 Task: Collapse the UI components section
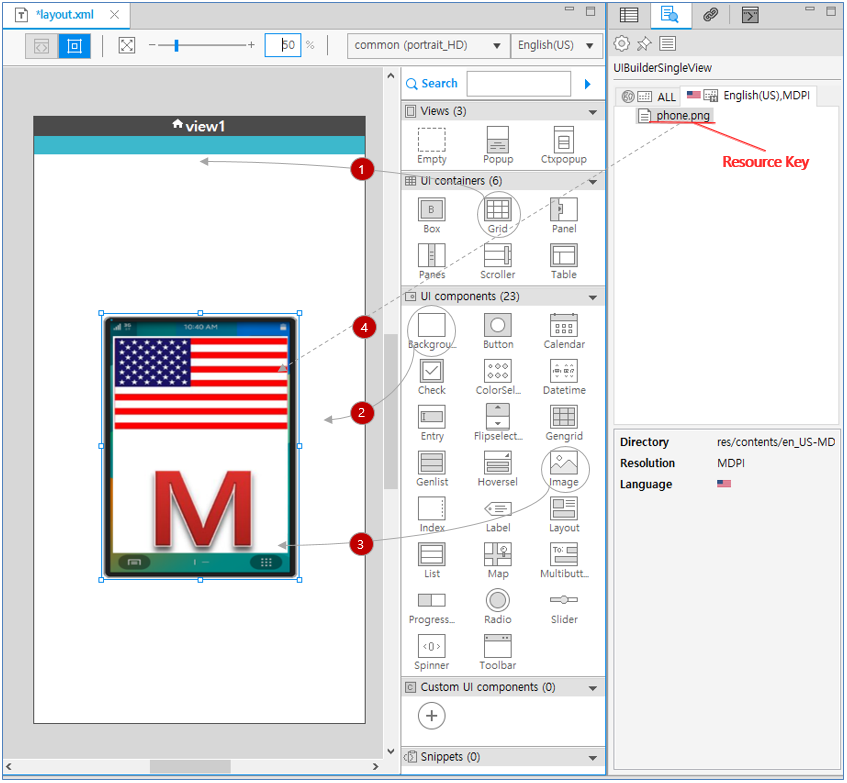coord(594,297)
